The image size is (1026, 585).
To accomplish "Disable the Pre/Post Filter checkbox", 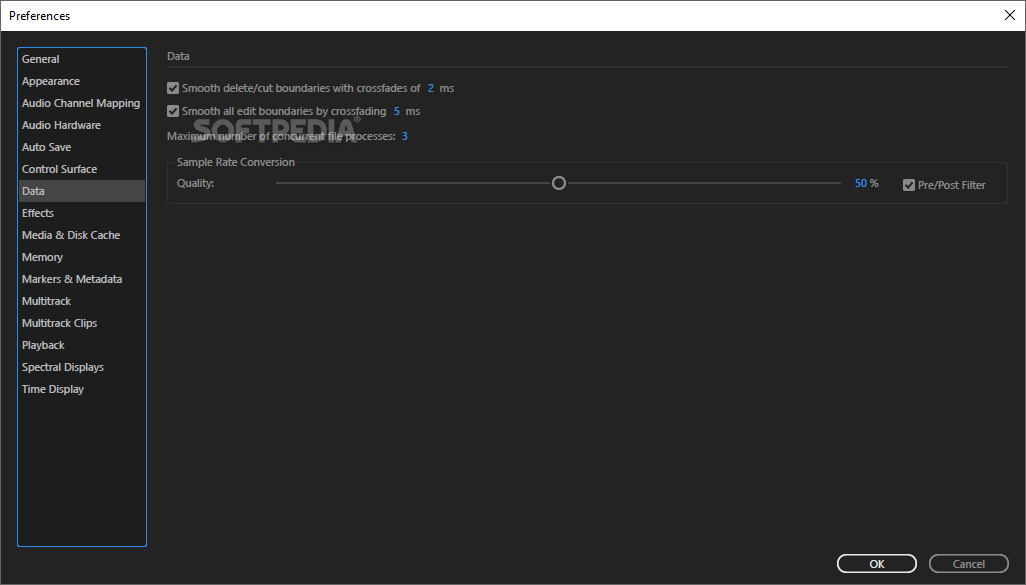I will (909, 185).
